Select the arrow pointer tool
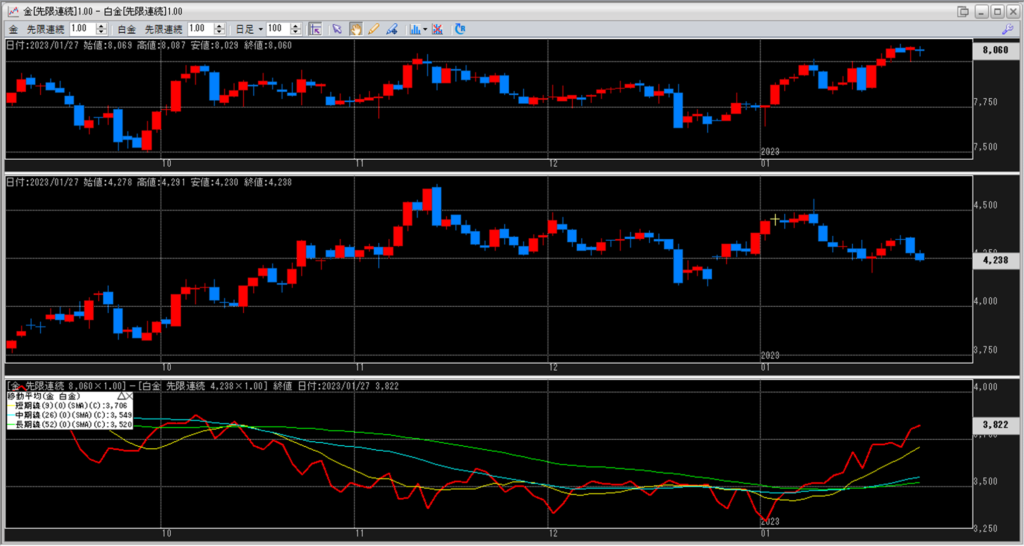This screenshot has width=1024, height=546. [x=337, y=29]
